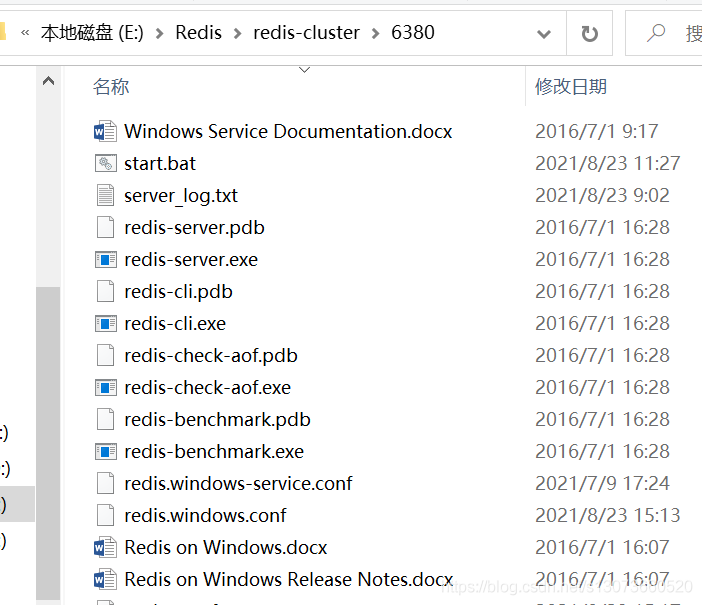Viewport: 702px width, 605px height.
Task: Expand the chevron after Redis in the path
Action: (x=237, y=33)
